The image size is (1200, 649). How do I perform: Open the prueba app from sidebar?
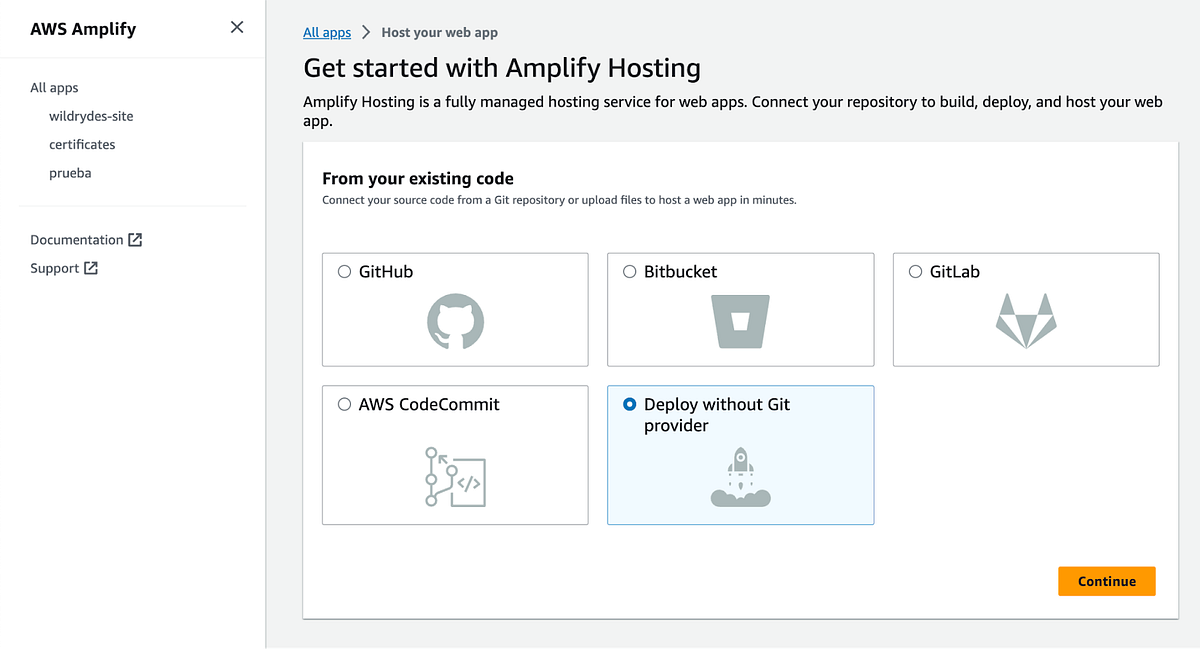click(x=70, y=172)
